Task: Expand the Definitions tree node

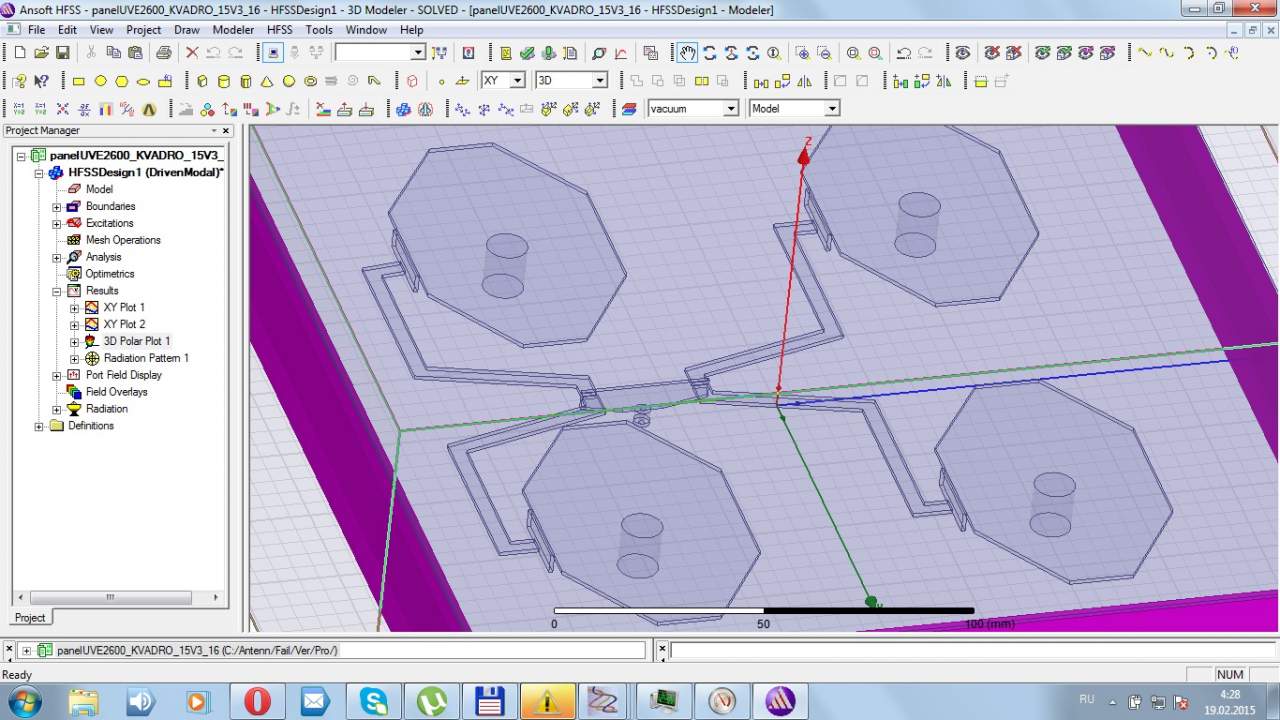Action: pos(39,426)
